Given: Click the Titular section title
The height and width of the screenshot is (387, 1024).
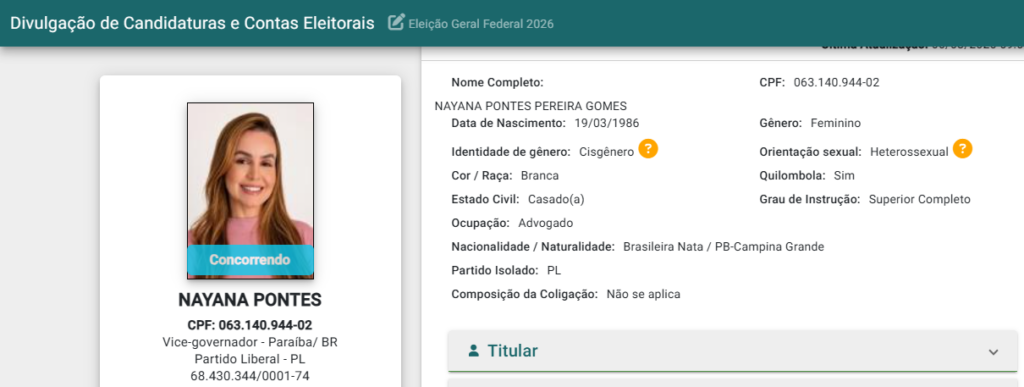Looking at the screenshot, I should click(x=513, y=351).
